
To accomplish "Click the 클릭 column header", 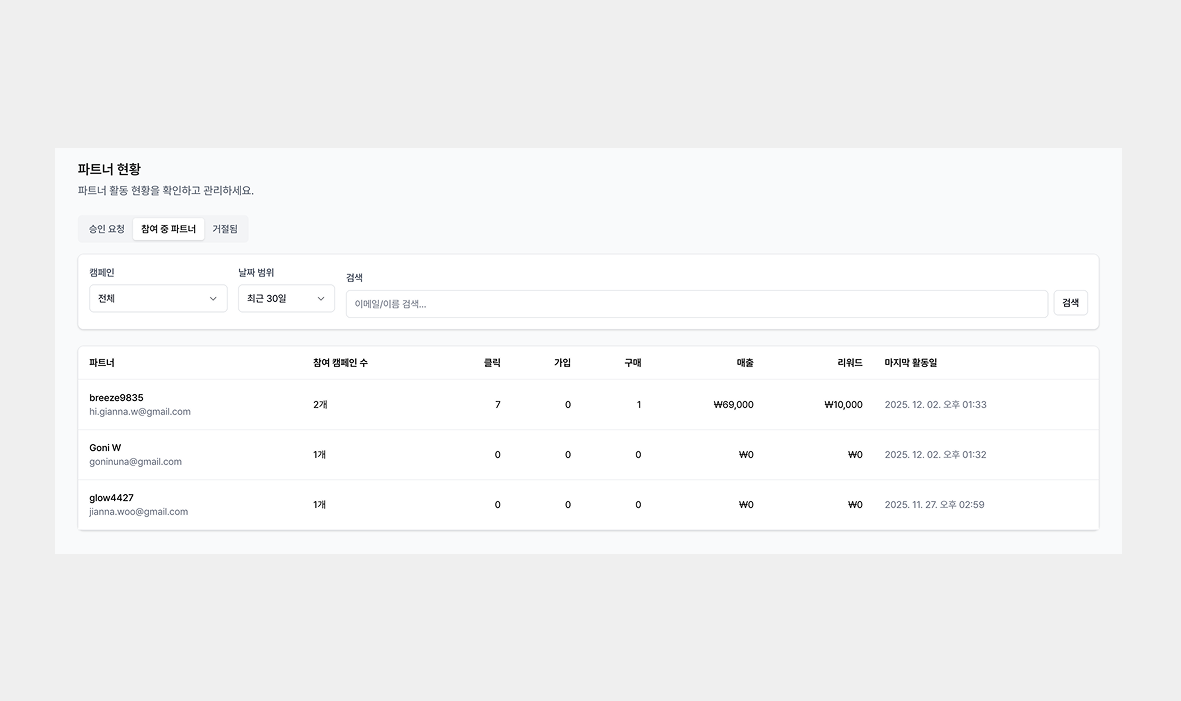I will click(492, 363).
